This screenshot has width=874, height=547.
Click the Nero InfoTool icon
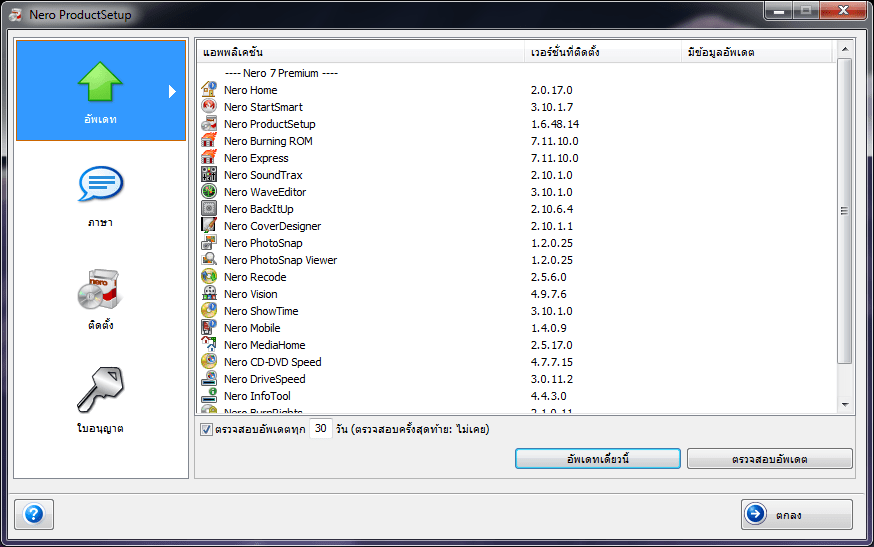tap(209, 395)
